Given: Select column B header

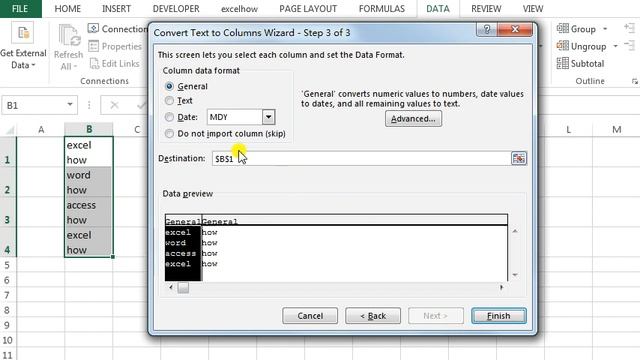Looking at the screenshot, I should pos(89,130).
